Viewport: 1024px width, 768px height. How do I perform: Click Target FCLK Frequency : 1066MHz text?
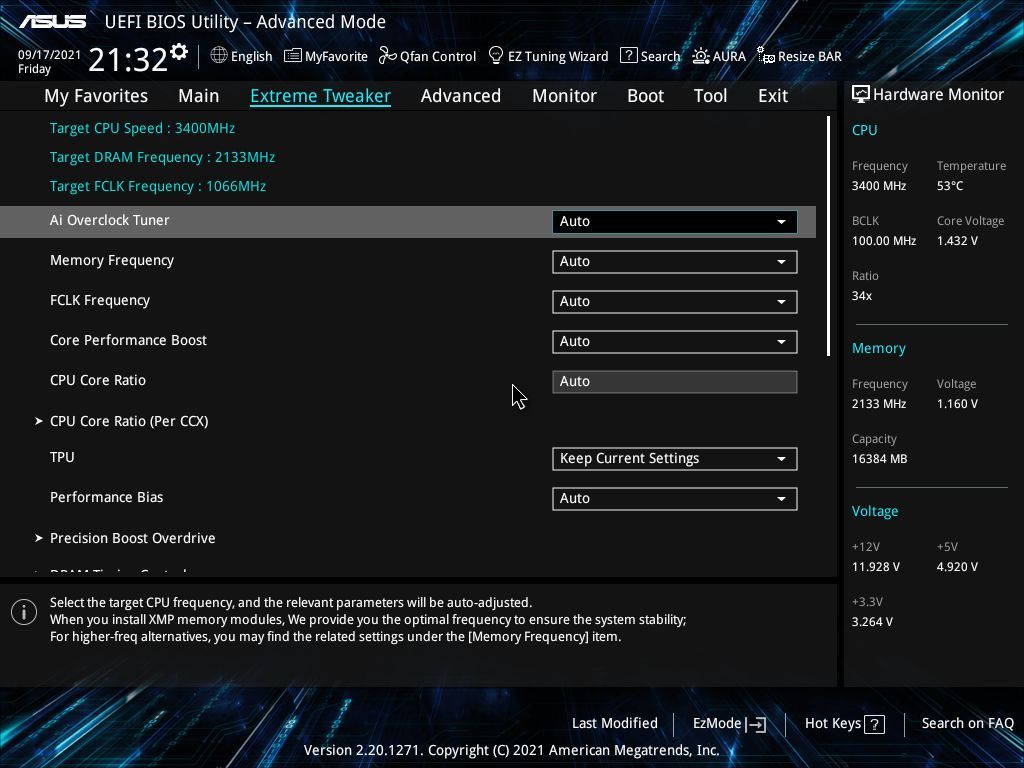tap(158, 186)
